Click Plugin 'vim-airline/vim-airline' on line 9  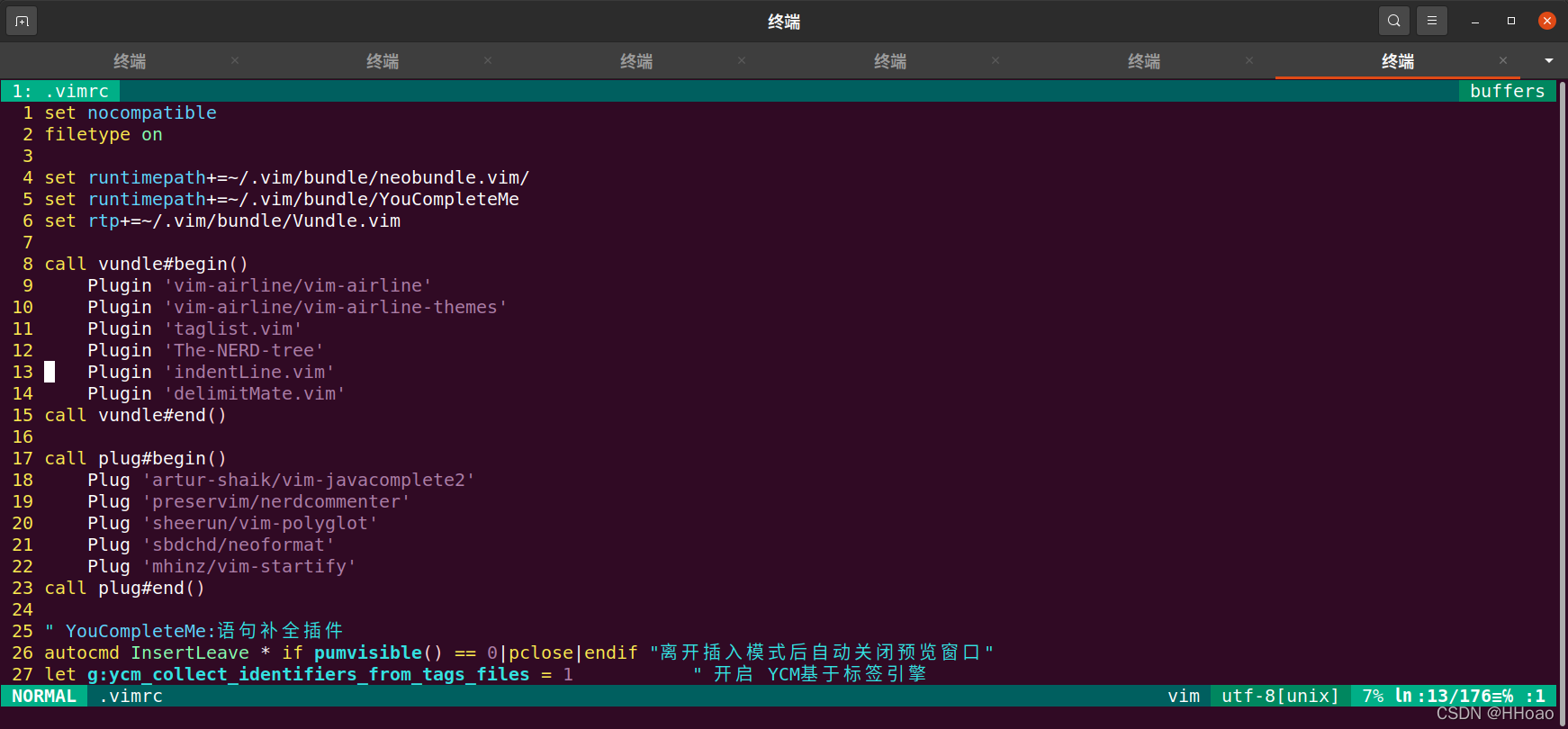click(x=260, y=285)
